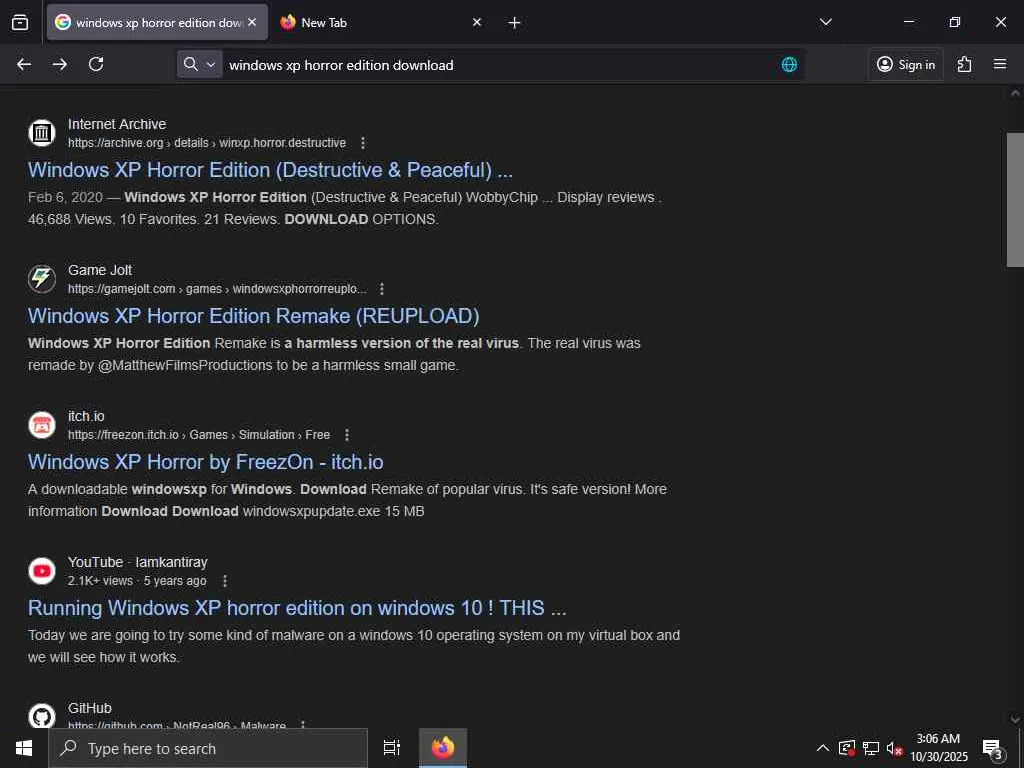Screen dimensions: 1024x768
Task: Click the scrollbar down arrow
Action: point(1015,720)
